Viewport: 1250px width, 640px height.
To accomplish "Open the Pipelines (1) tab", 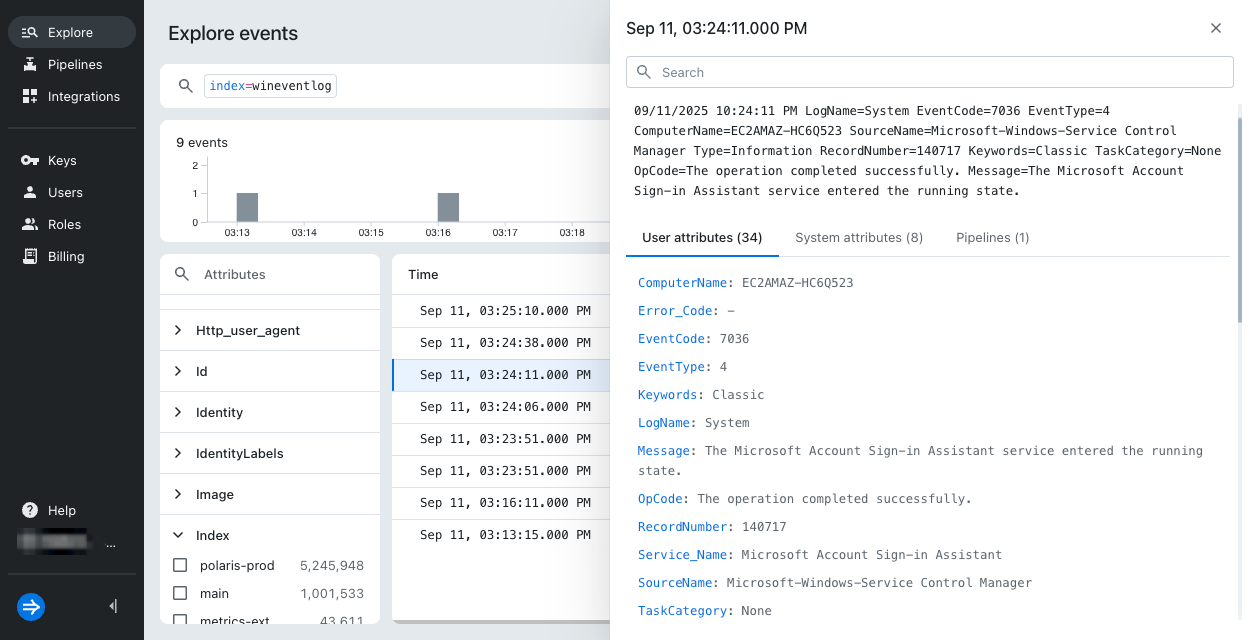I will (992, 237).
